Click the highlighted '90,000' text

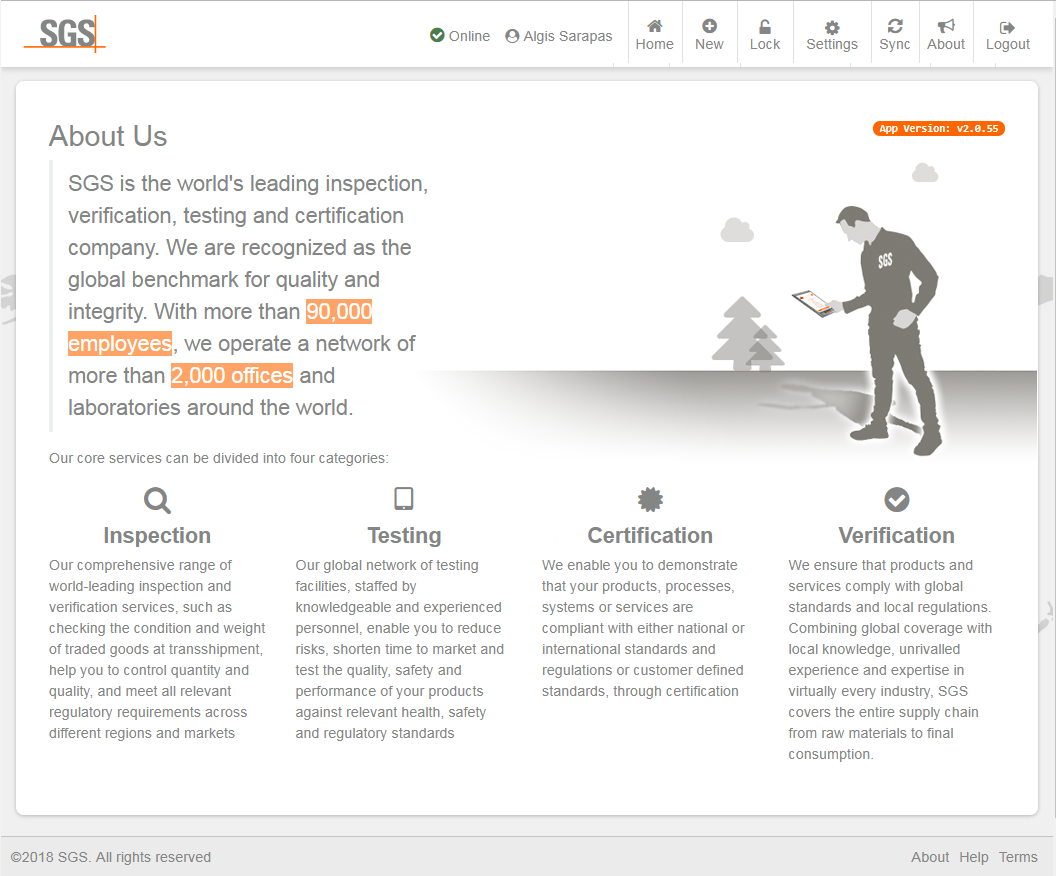point(339,311)
